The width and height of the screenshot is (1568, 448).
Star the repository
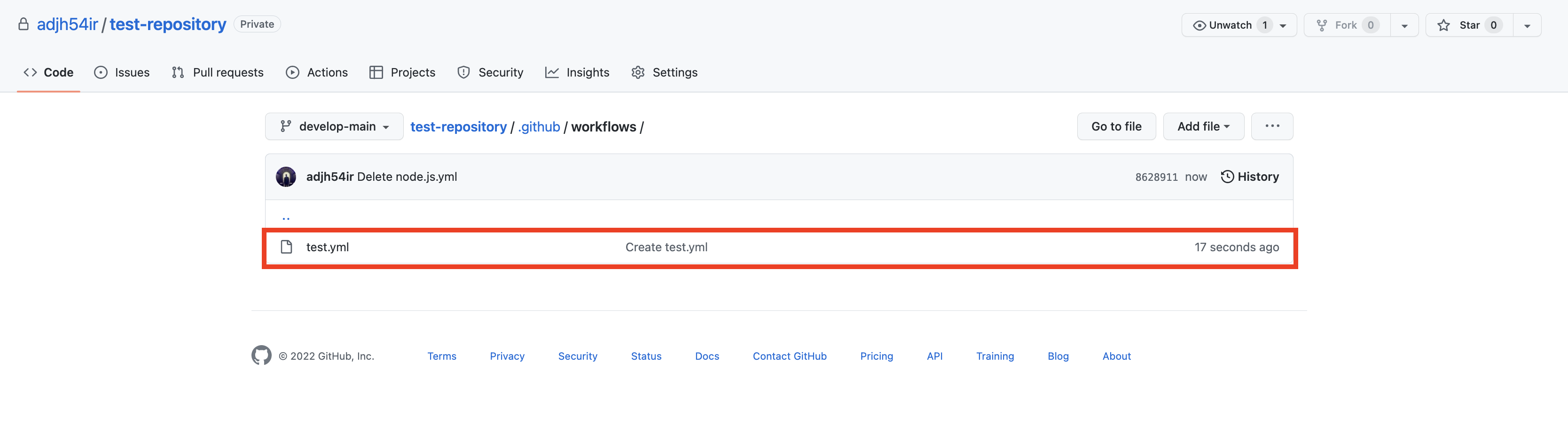[x=1469, y=25]
